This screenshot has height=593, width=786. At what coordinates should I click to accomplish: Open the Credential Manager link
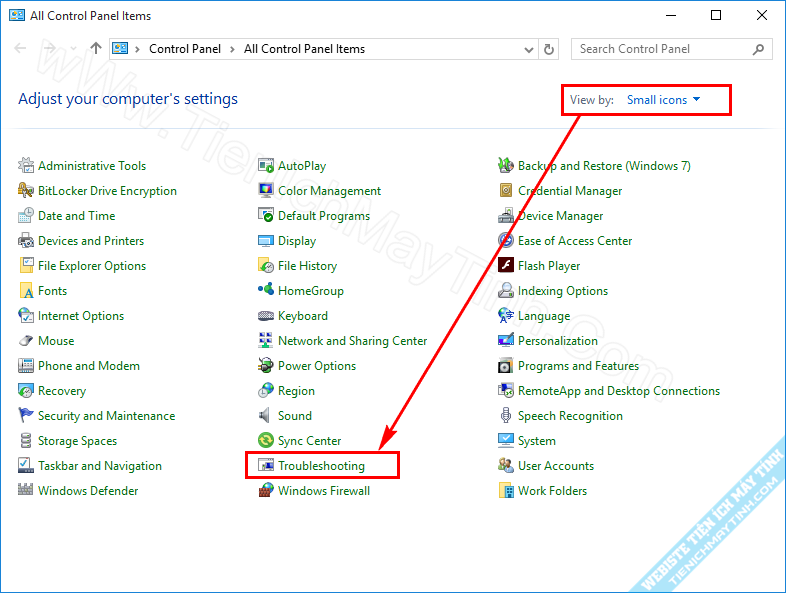click(570, 190)
